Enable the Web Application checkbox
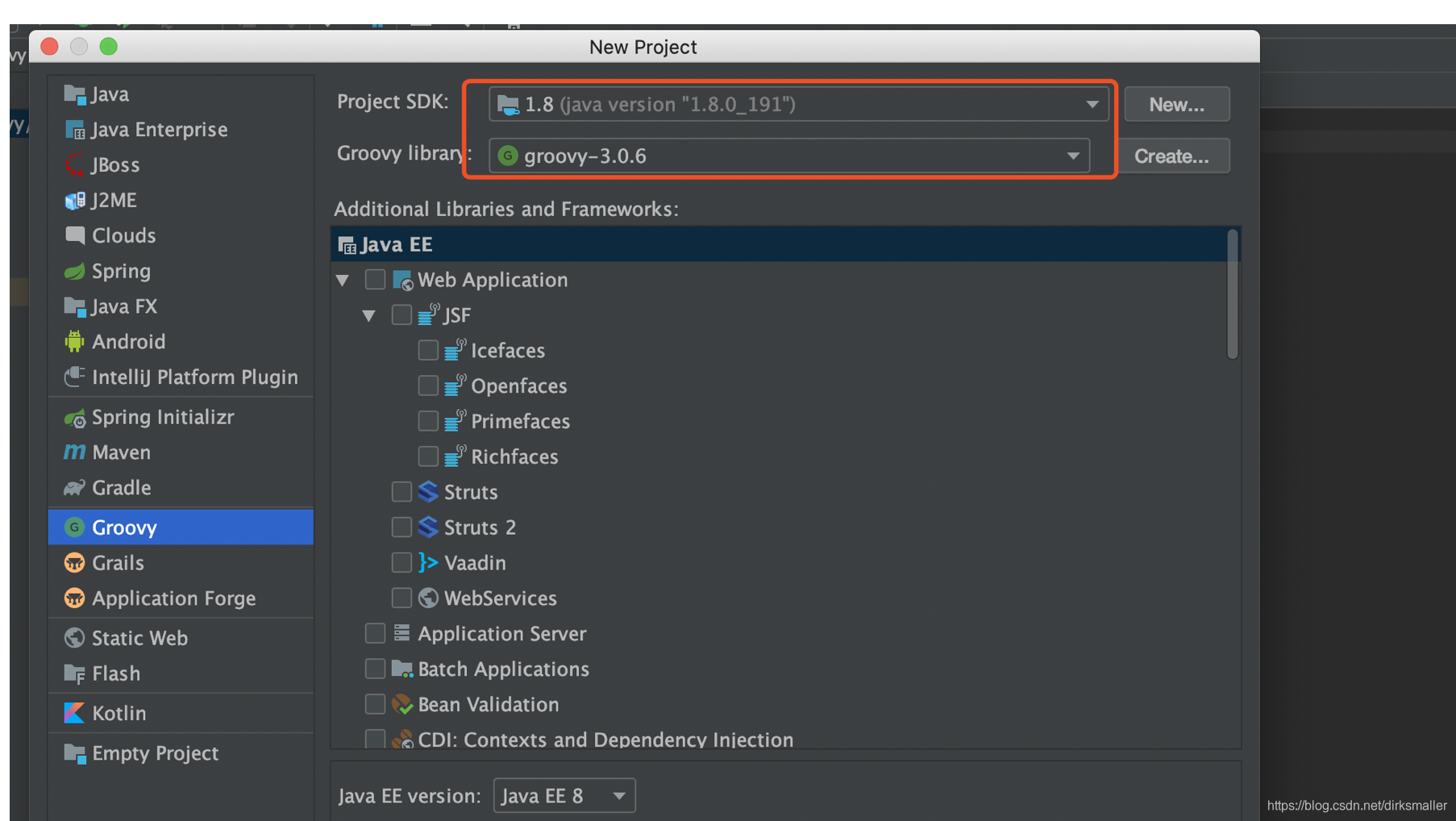Image resolution: width=1456 pixels, height=821 pixels. point(375,280)
